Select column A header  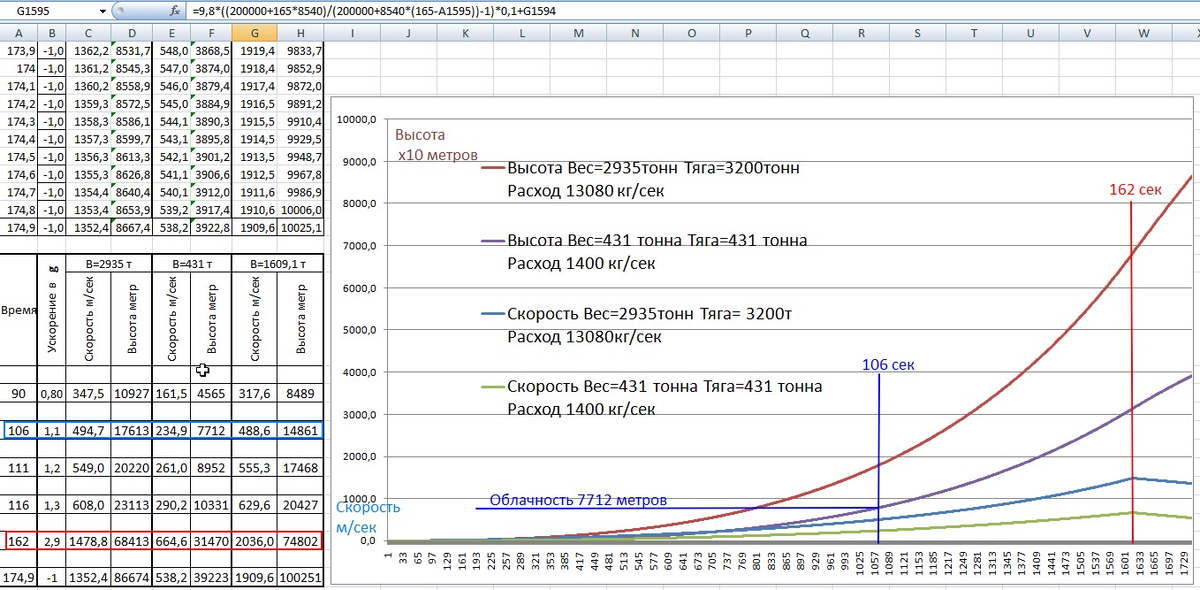(x=19, y=33)
